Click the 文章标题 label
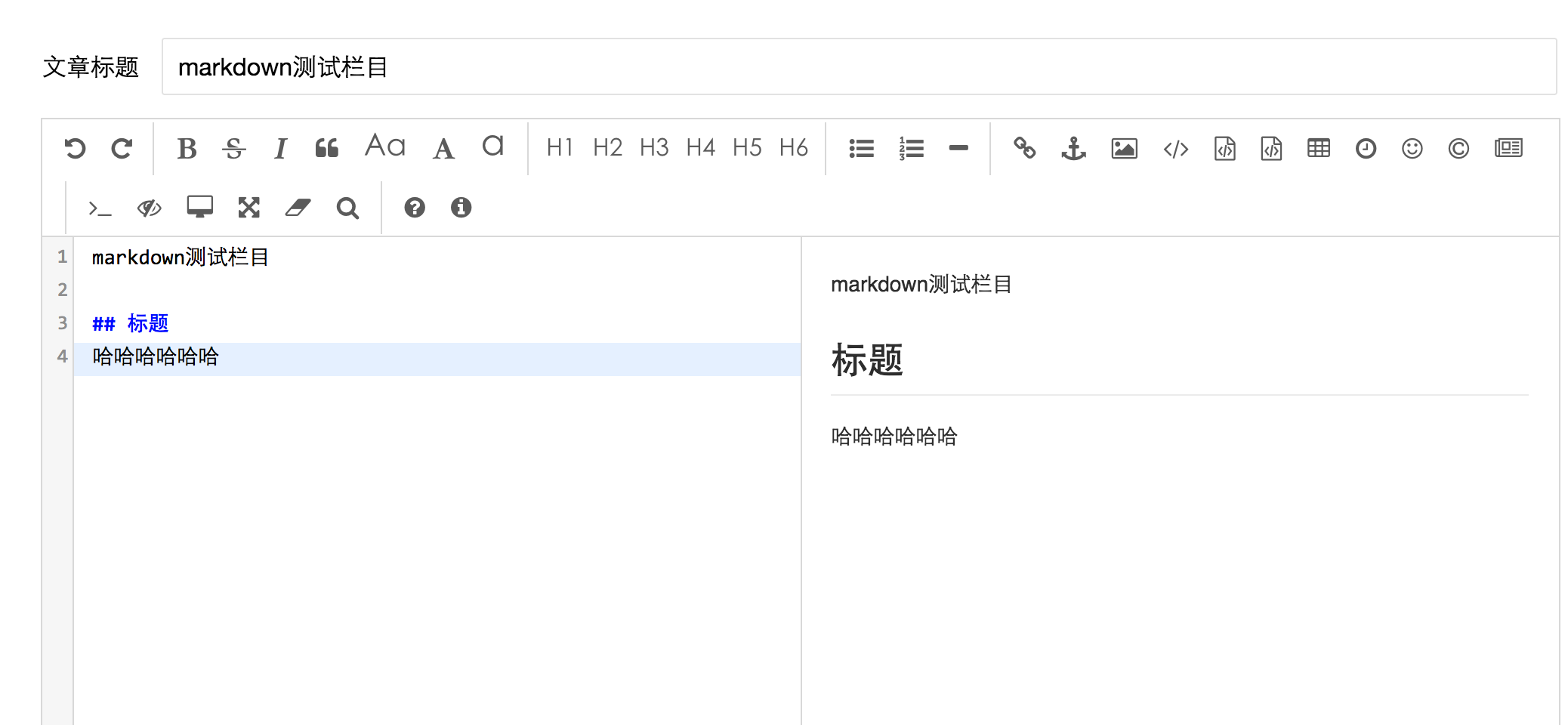The image size is (1568, 725). 91,66
